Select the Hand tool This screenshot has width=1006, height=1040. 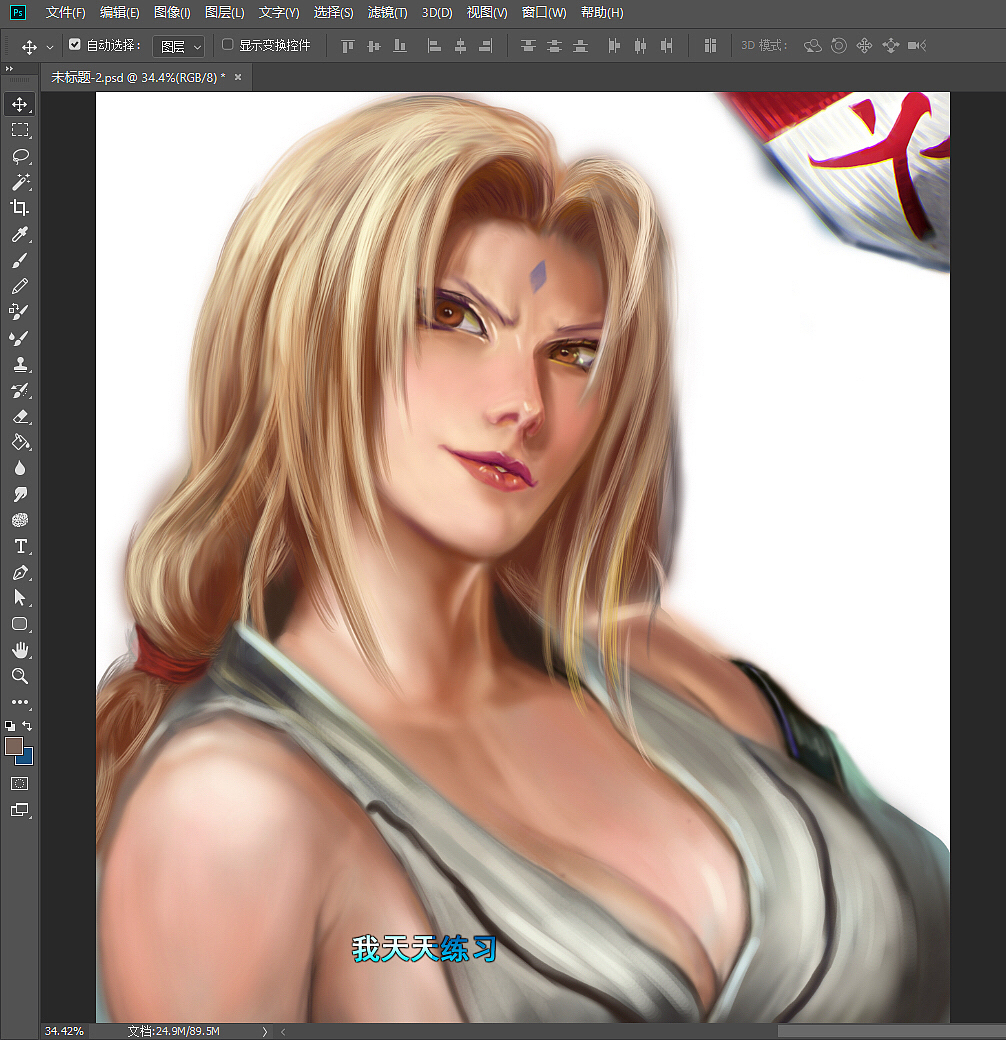[19, 650]
